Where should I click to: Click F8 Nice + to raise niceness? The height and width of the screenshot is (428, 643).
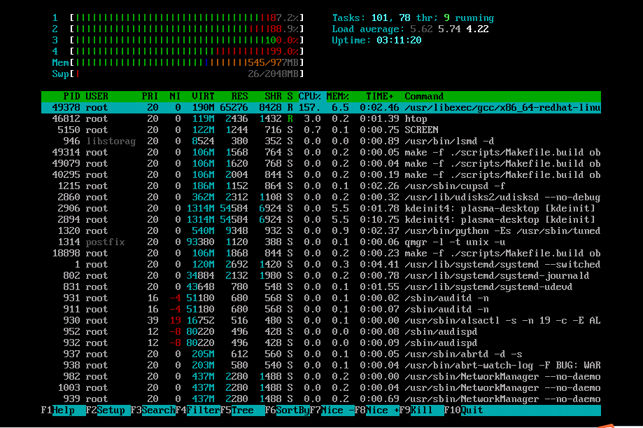tap(377, 410)
